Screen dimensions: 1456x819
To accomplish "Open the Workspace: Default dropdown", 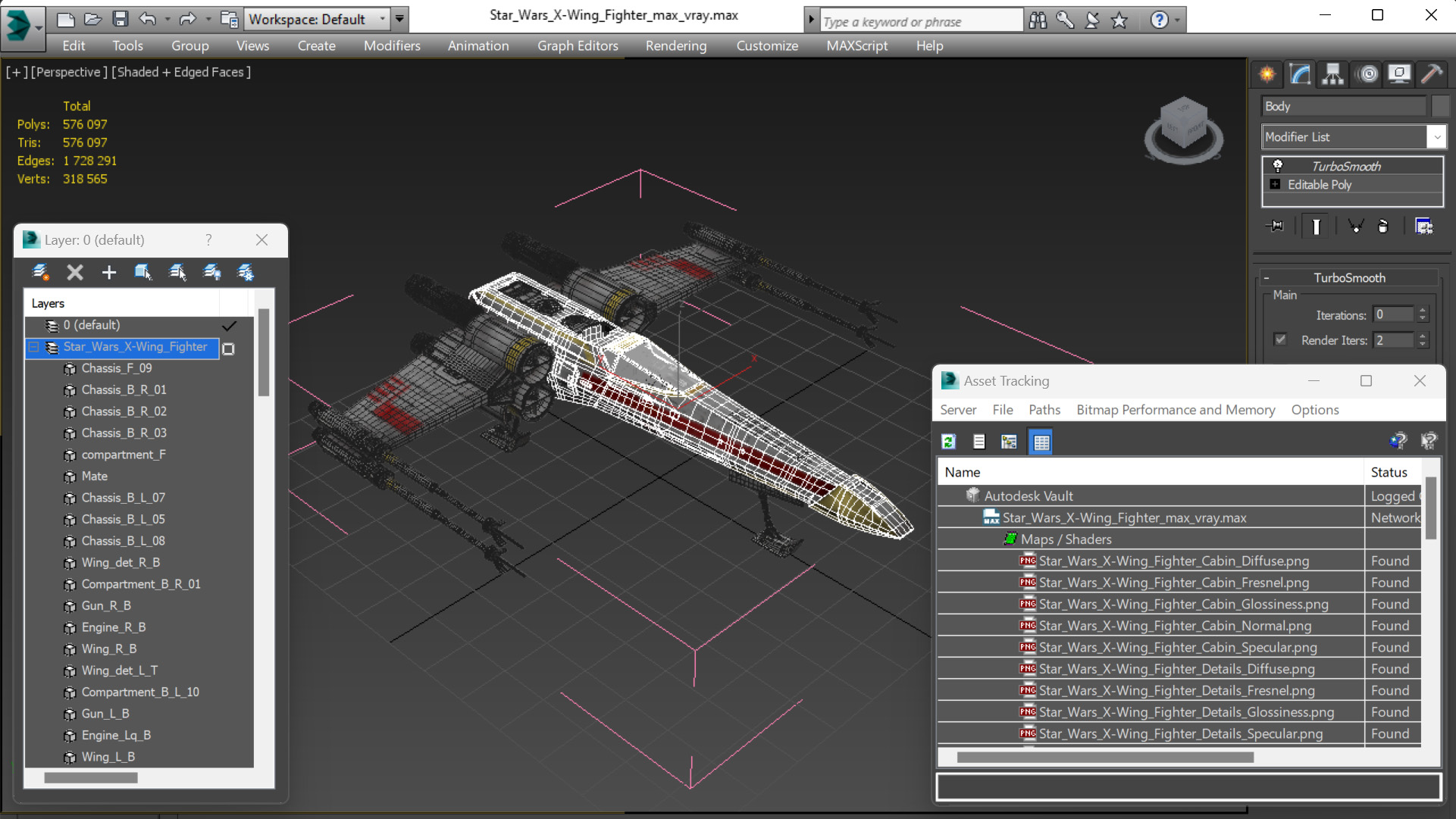I will coord(382,19).
